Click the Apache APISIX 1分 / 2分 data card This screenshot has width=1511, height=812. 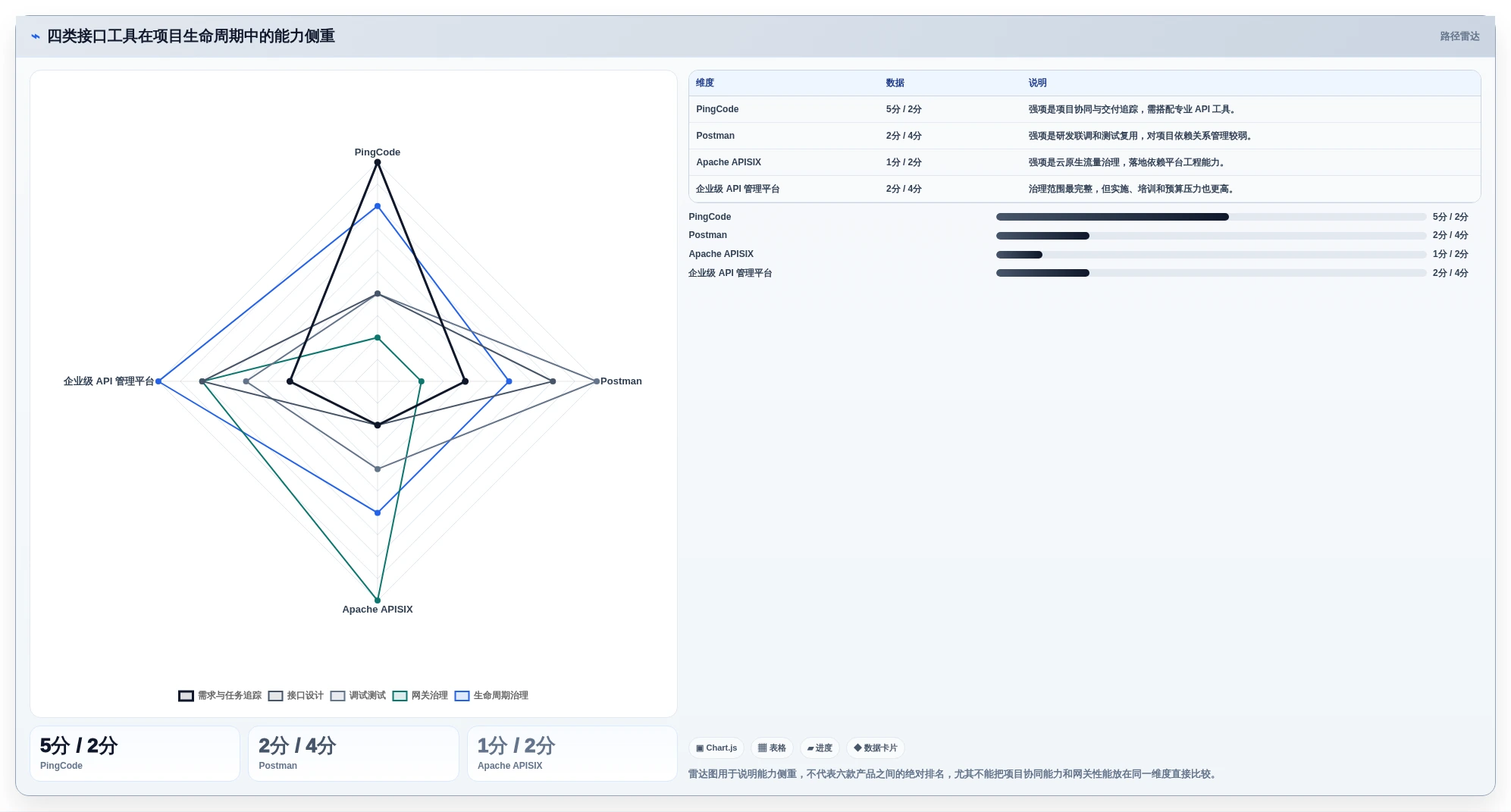pyautogui.click(x=572, y=754)
